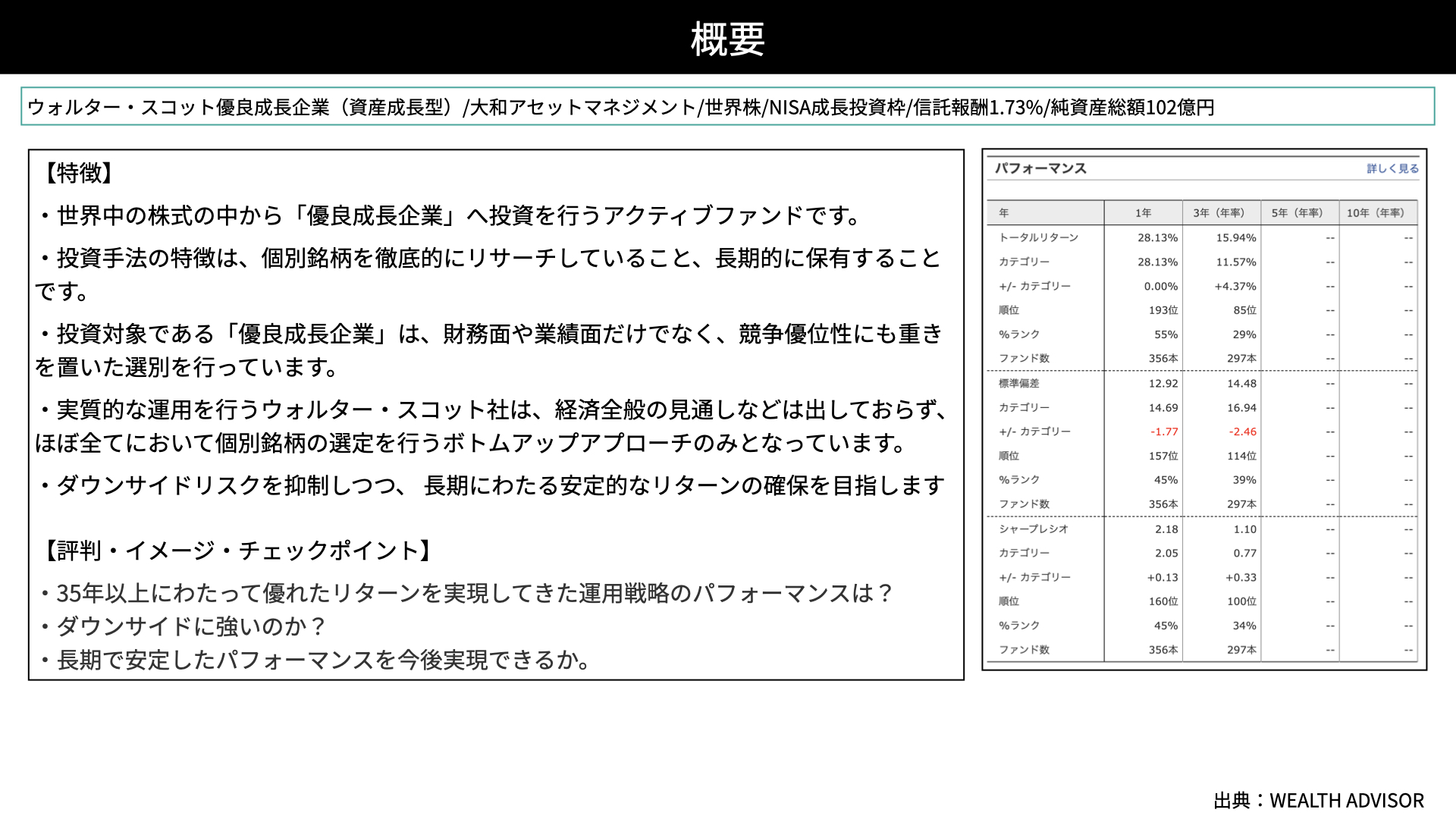
Task: Click the 35年以上 checkpoint line
Action: pyautogui.click(x=466, y=593)
